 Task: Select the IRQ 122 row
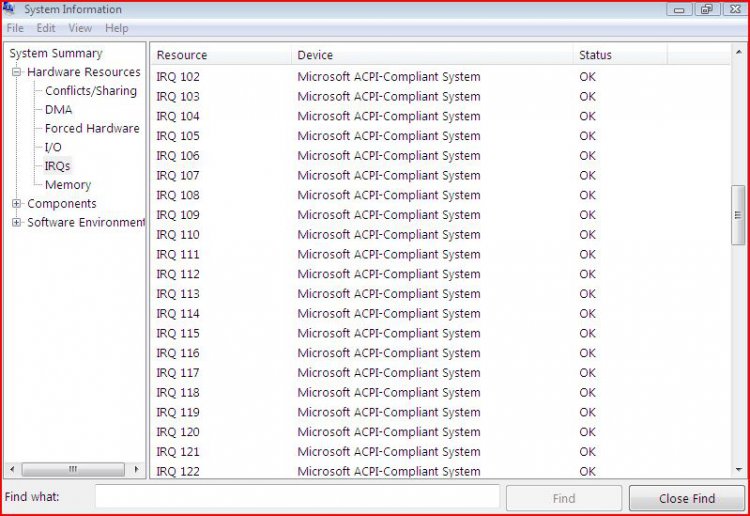[x=441, y=471]
